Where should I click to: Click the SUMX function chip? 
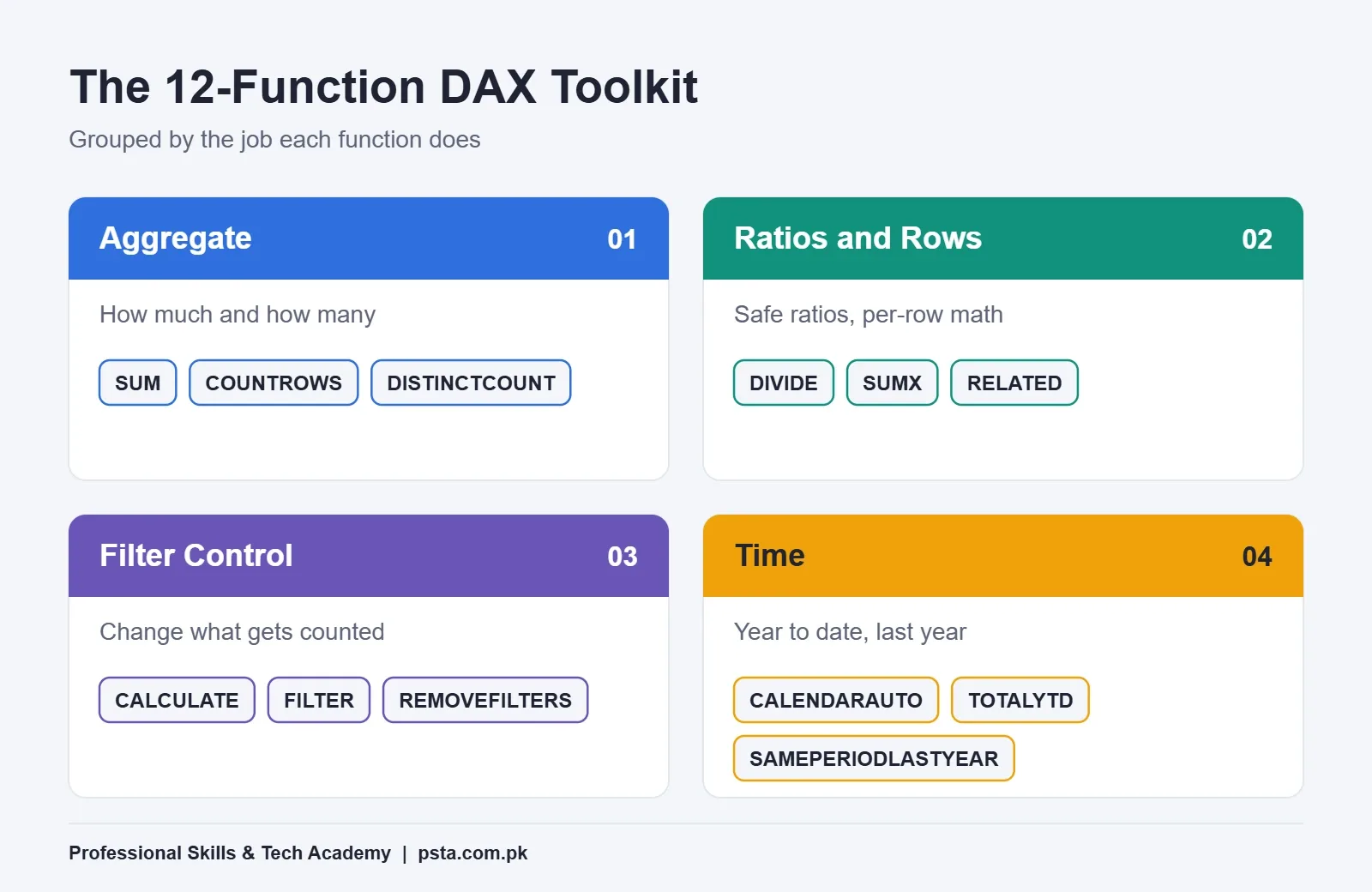pos(892,383)
